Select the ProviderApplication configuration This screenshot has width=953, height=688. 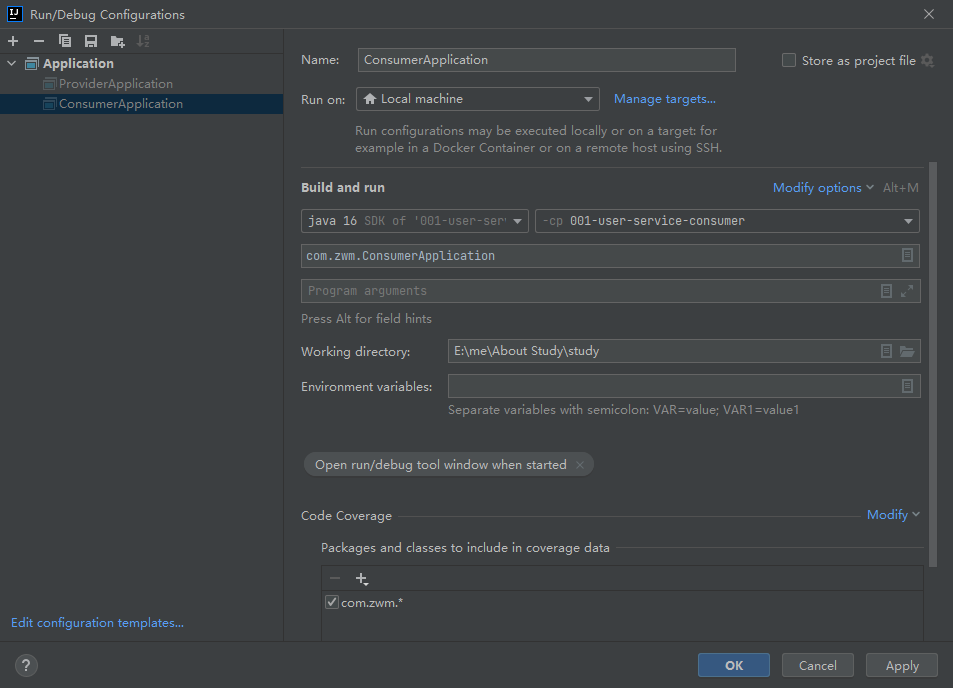click(115, 83)
